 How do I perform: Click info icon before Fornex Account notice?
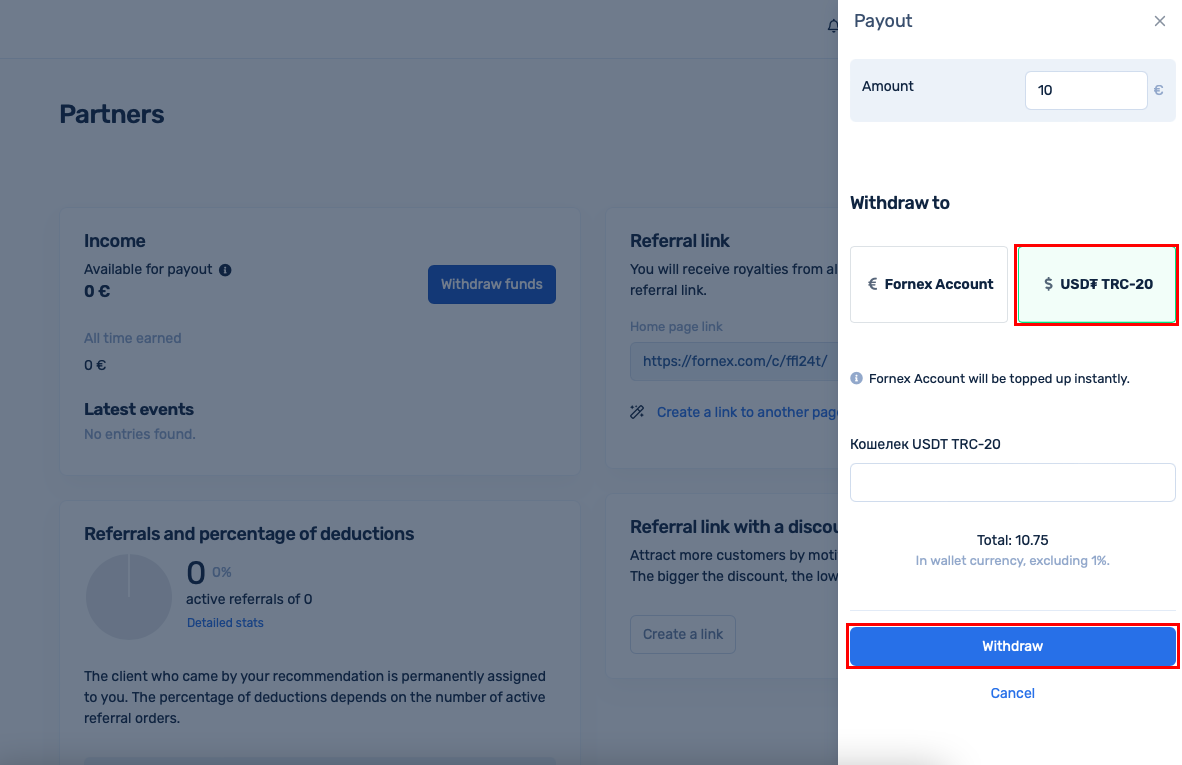[856, 378]
